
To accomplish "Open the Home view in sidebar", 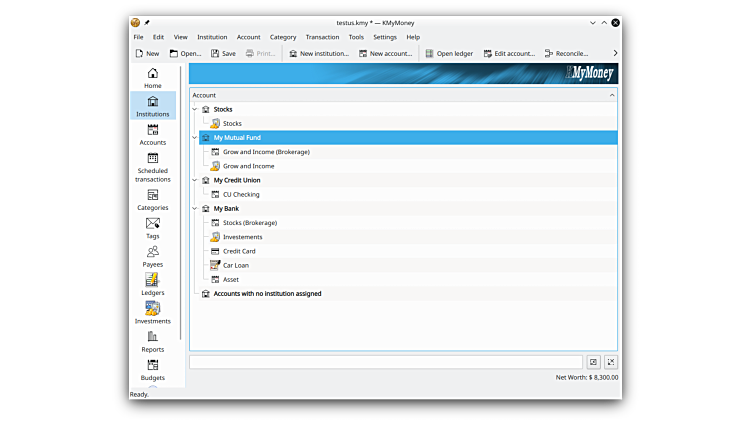I will [x=152, y=78].
